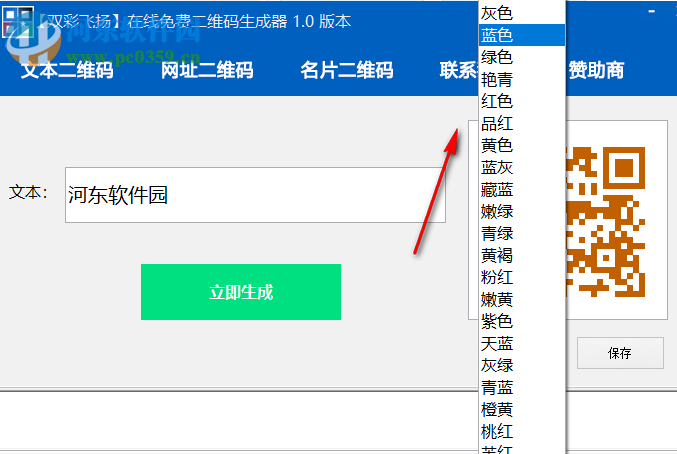
Task: Click the 立即生成 button
Action: pos(241,292)
